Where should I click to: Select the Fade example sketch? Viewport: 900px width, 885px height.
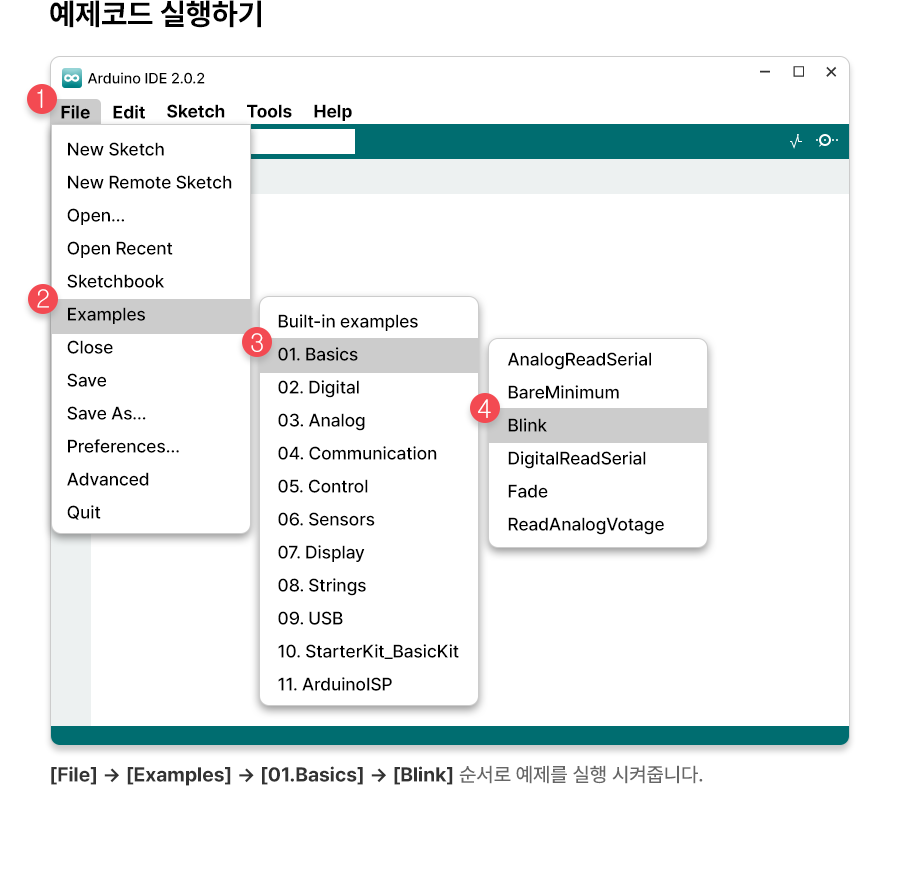coord(527,492)
